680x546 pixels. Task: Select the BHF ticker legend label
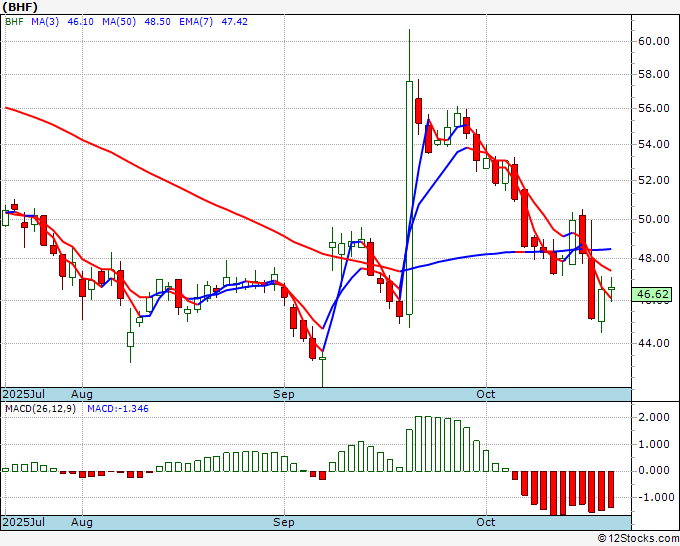[x=14, y=22]
